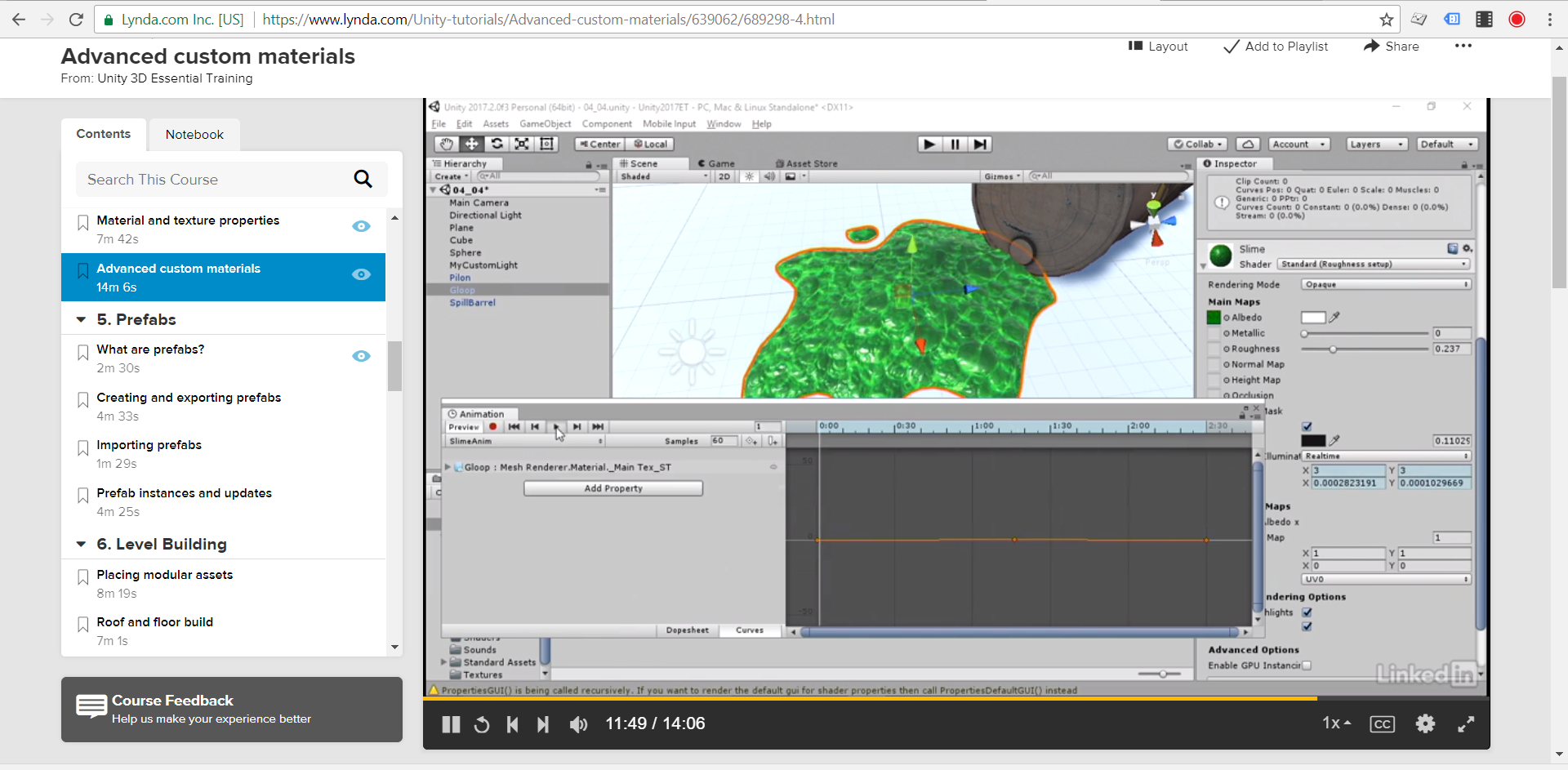The height and width of the screenshot is (770, 1568).
Task: Click Albedo white color swatch
Action: 1313,318
